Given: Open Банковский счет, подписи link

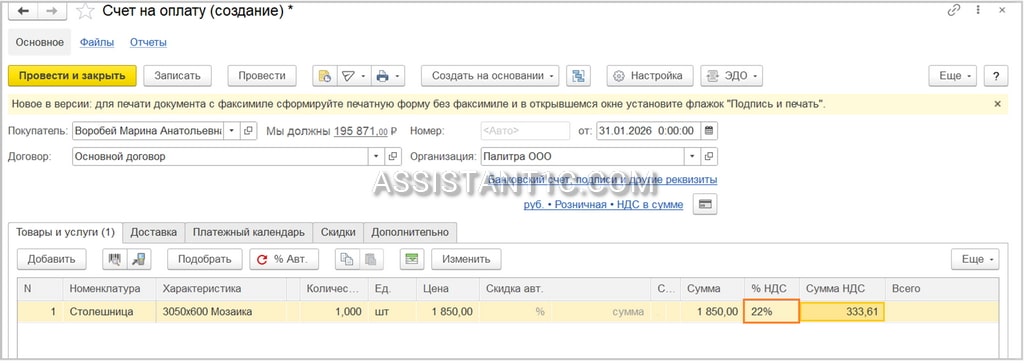Looking at the screenshot, I should tap(603, 179).
